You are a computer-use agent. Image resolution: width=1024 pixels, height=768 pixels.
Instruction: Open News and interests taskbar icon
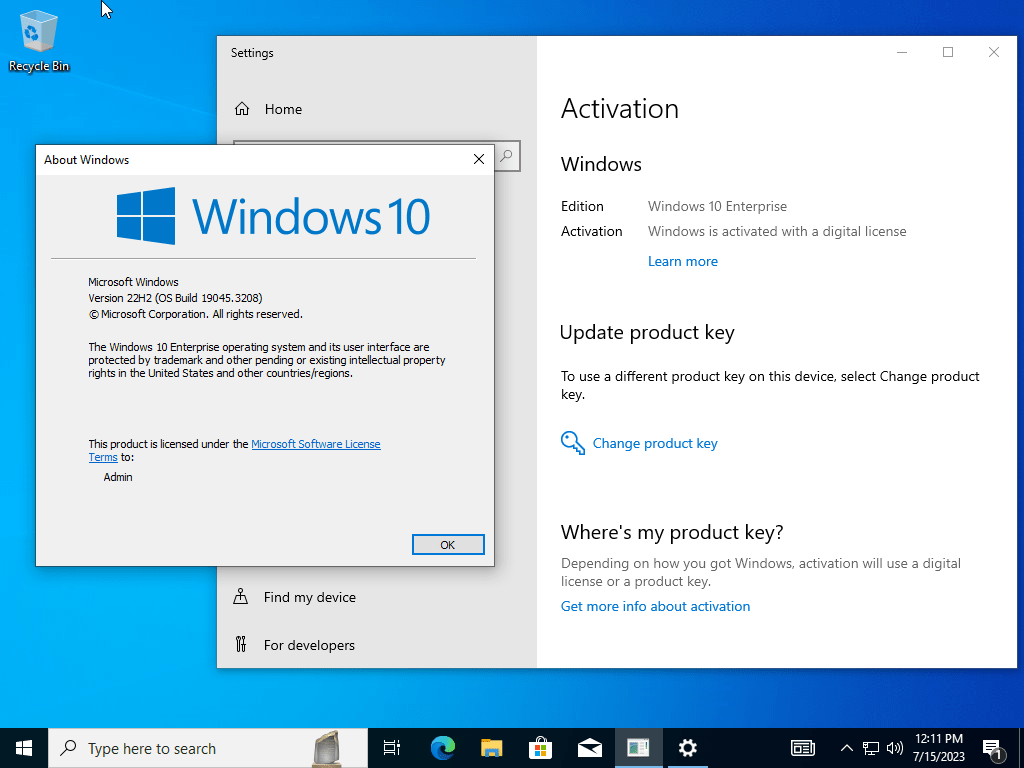pos(803,748)
